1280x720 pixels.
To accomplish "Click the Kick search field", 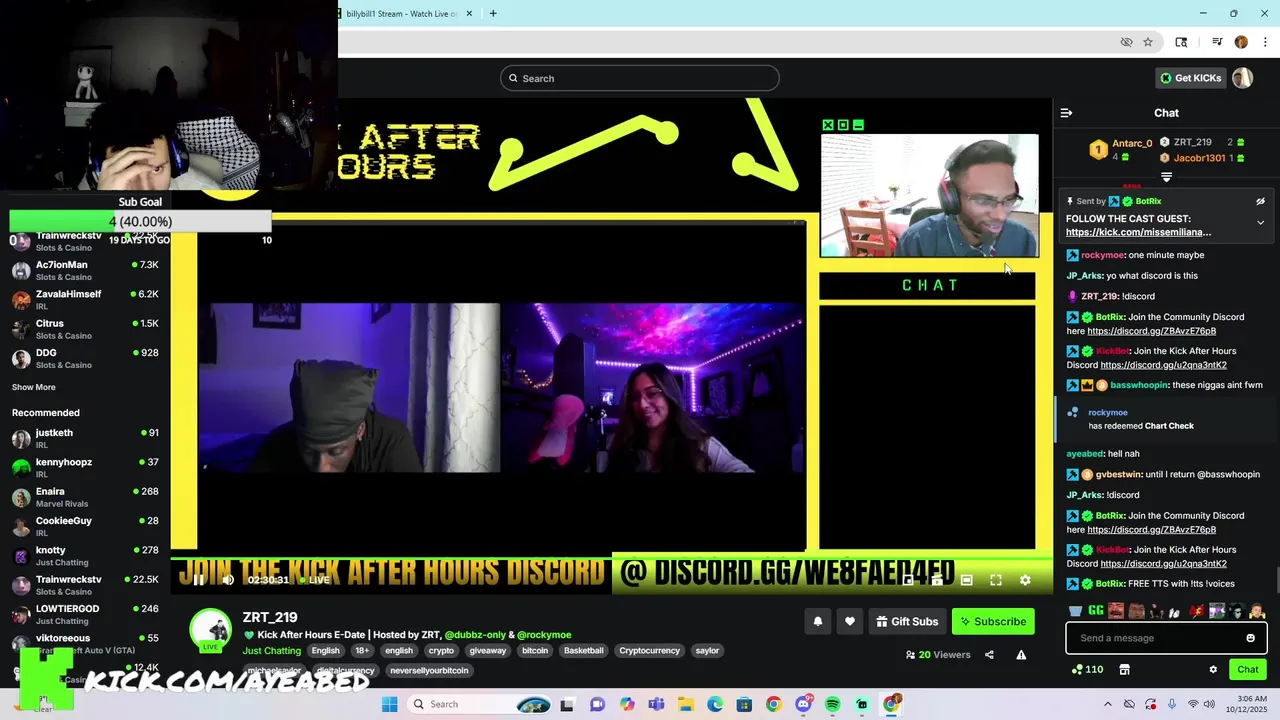I will tap(640, 78).
